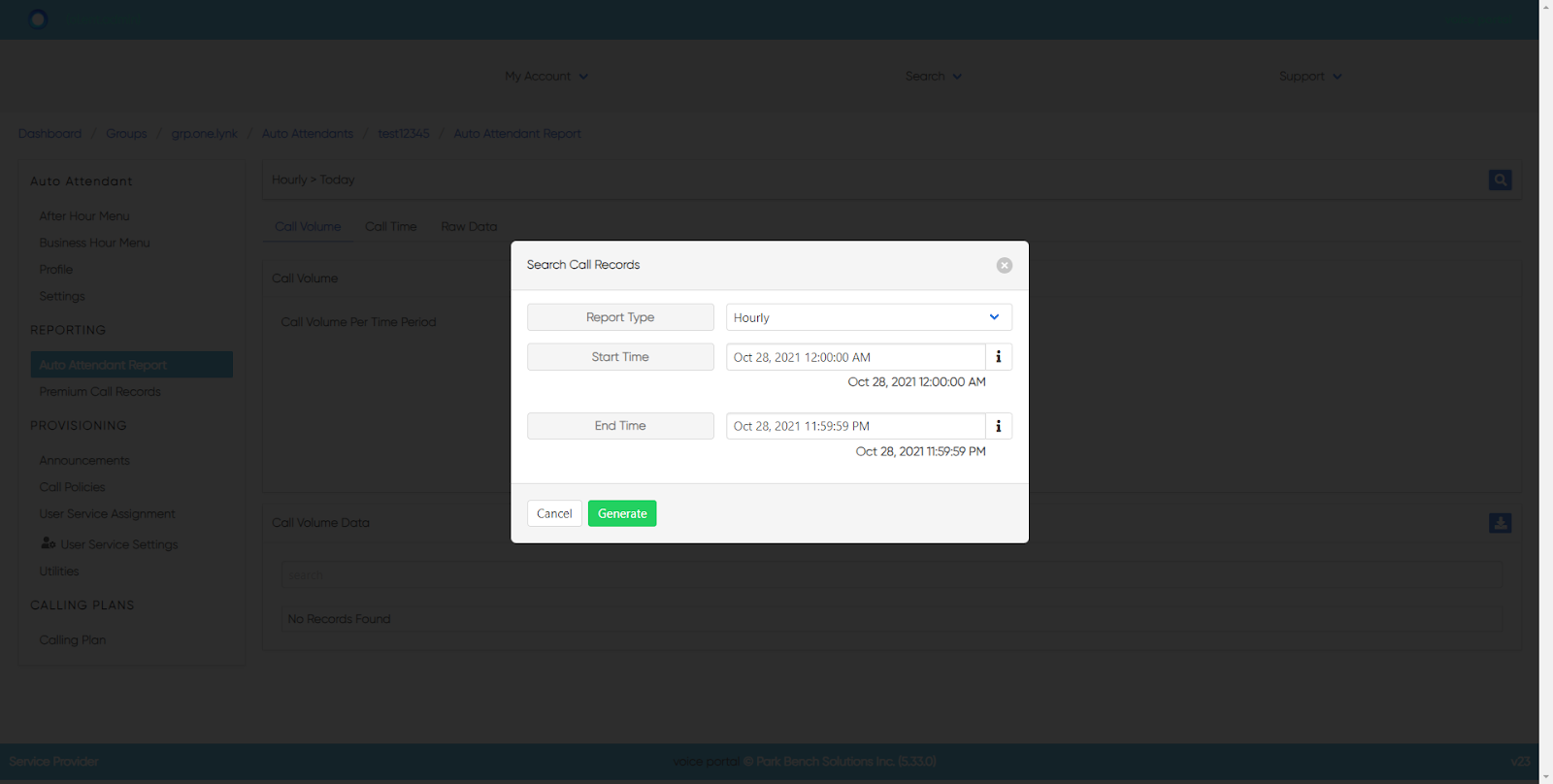Screen dimensions: 1553x784
Task: Click the No Records Found row
Action: pos(892,619)
